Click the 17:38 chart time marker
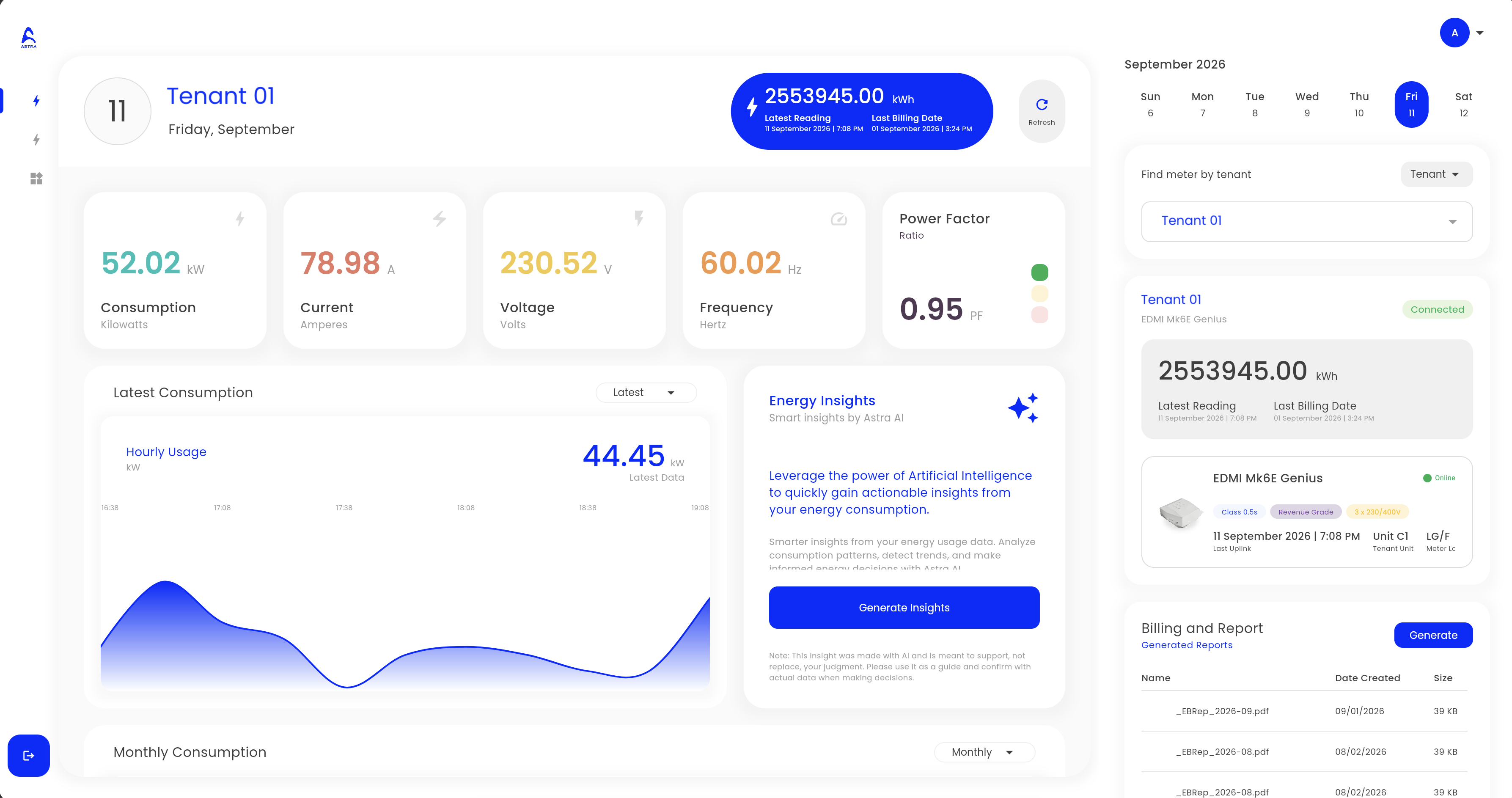This screenshot has height=798, width=1512. coord(344,508)
